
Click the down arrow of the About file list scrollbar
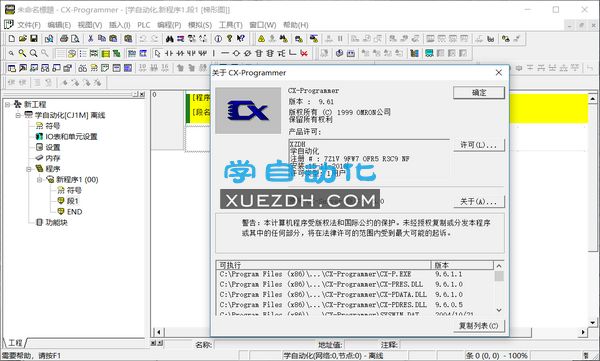pos(499,310)
